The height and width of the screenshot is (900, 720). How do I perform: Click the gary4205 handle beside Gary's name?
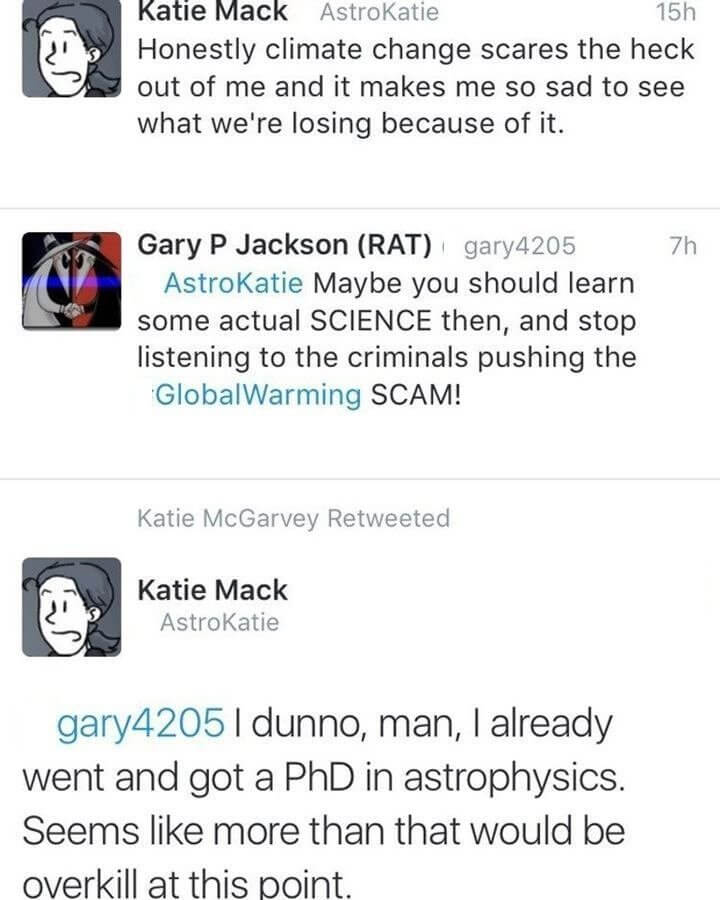(520, 246)
